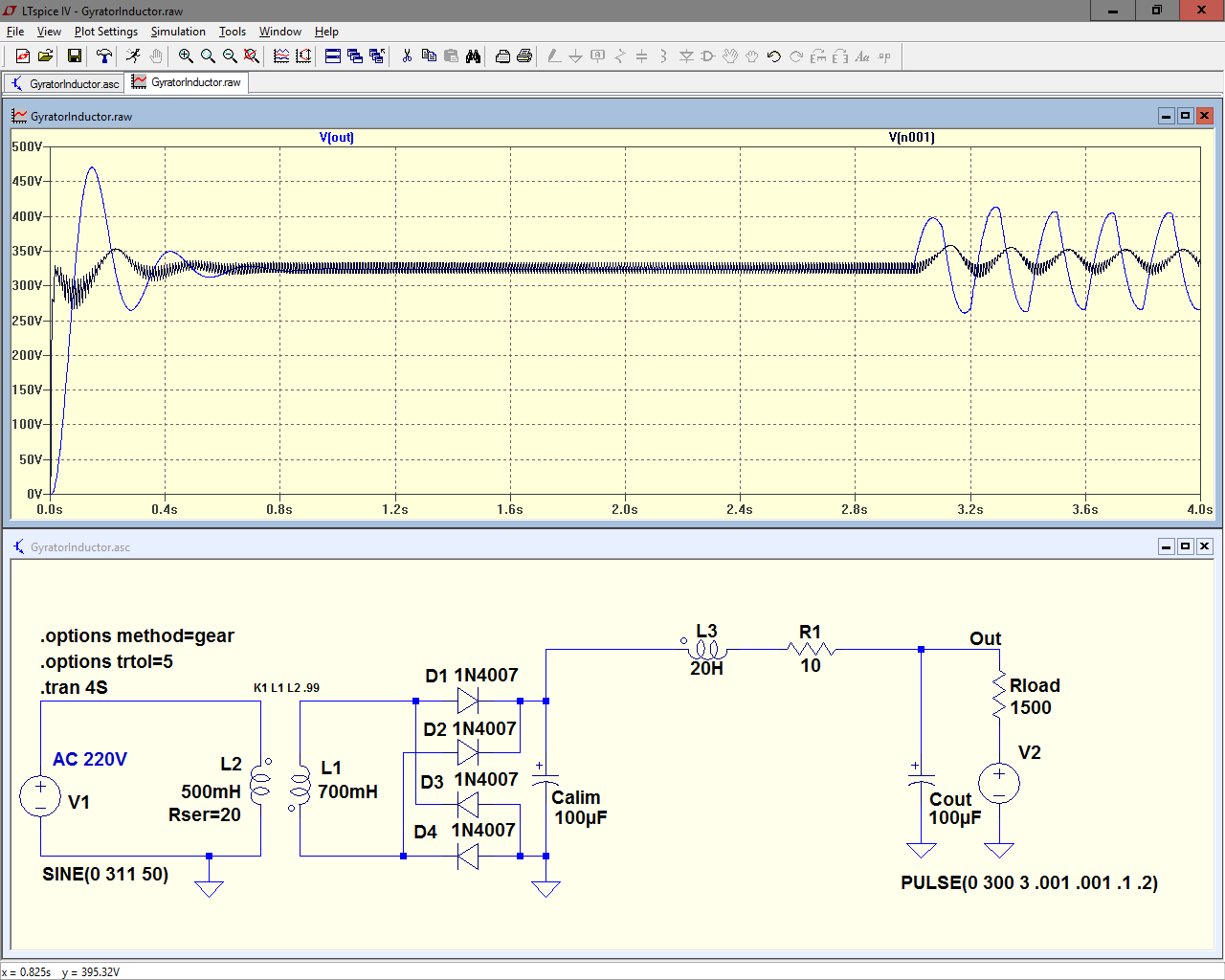Click the V(n001) trace label
This screenshot has height=980, width=1225.
click(x=911, y=138)
